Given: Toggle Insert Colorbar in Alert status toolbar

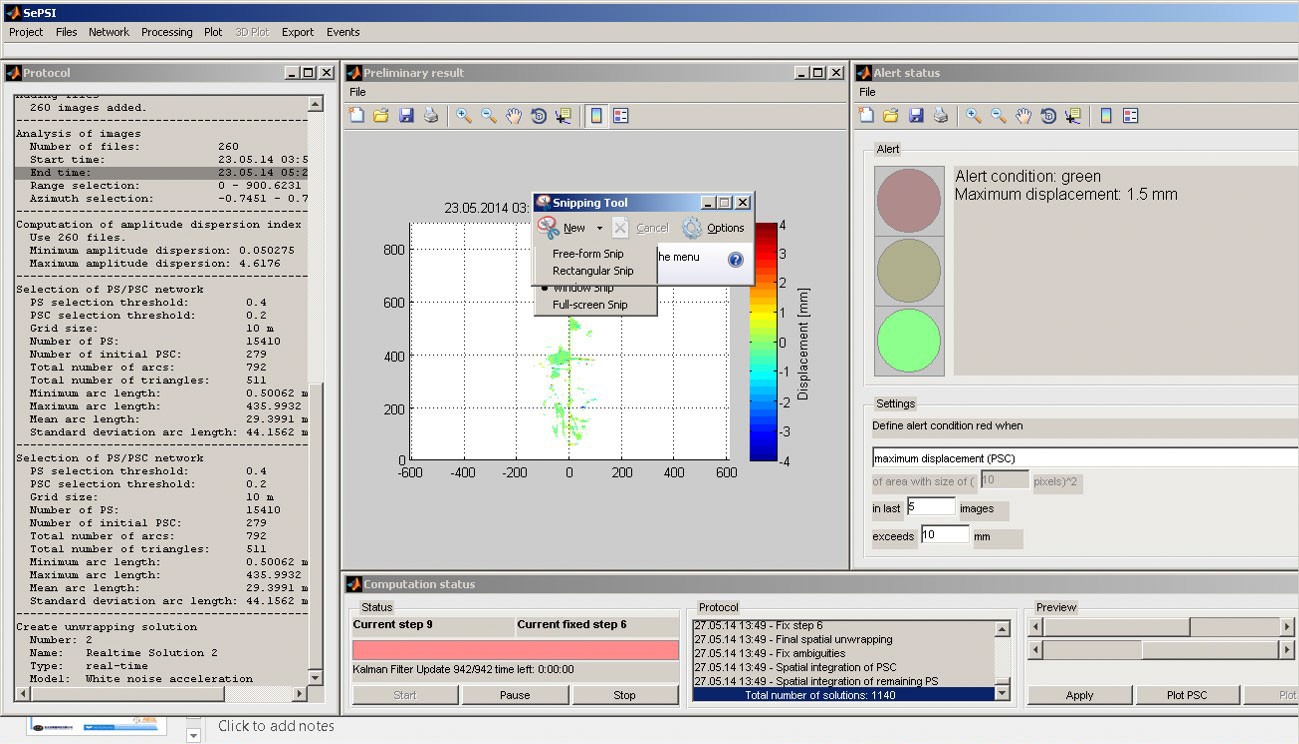Looking at the screenshot, I should point(1106,116).
